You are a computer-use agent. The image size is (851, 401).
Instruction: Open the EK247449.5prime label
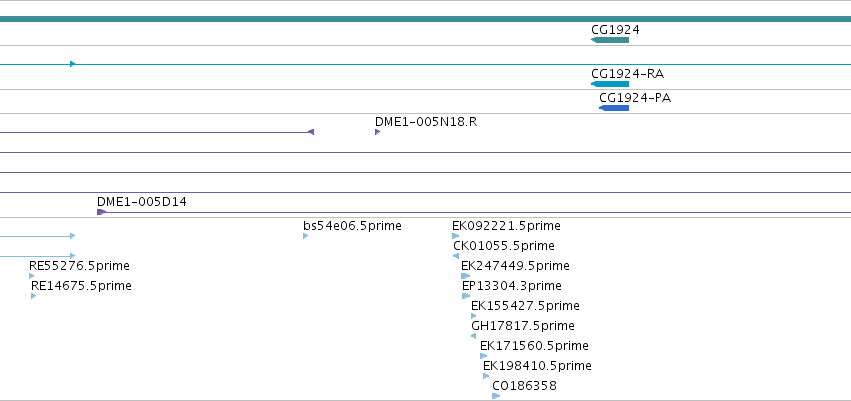point(515,266)
